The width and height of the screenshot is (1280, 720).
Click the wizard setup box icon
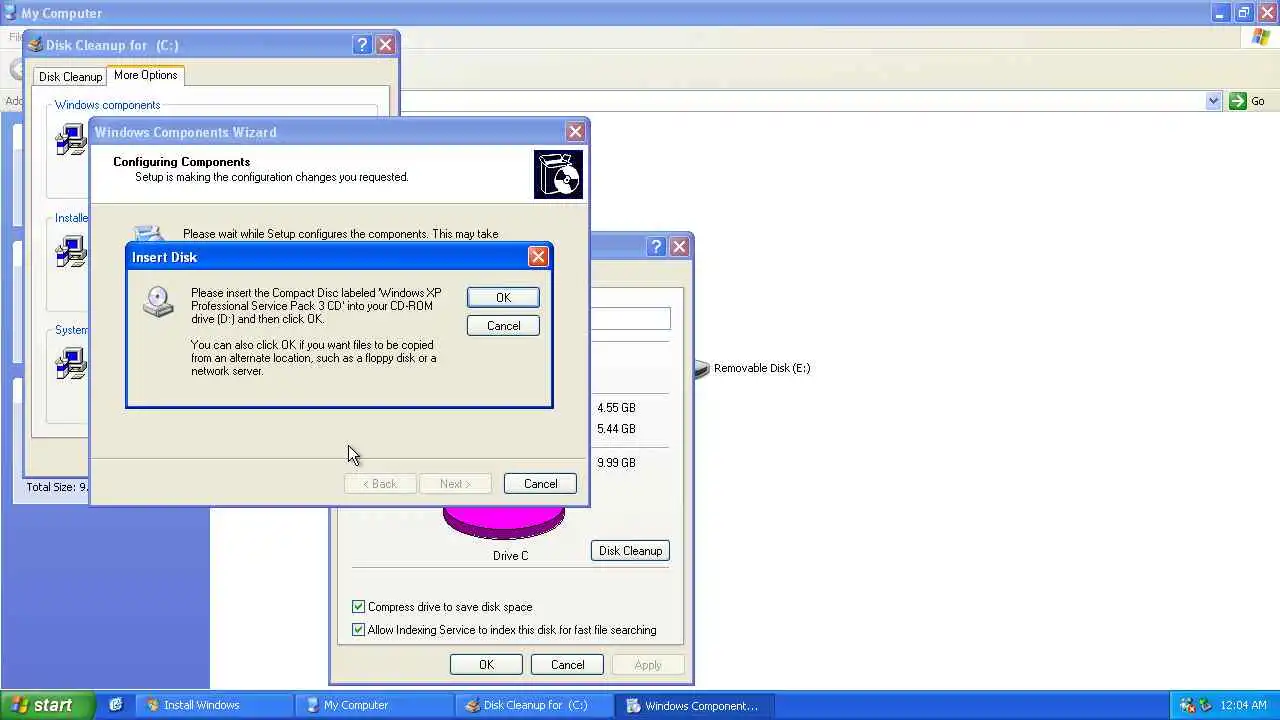pyautogui.click(x=558, y=174)
